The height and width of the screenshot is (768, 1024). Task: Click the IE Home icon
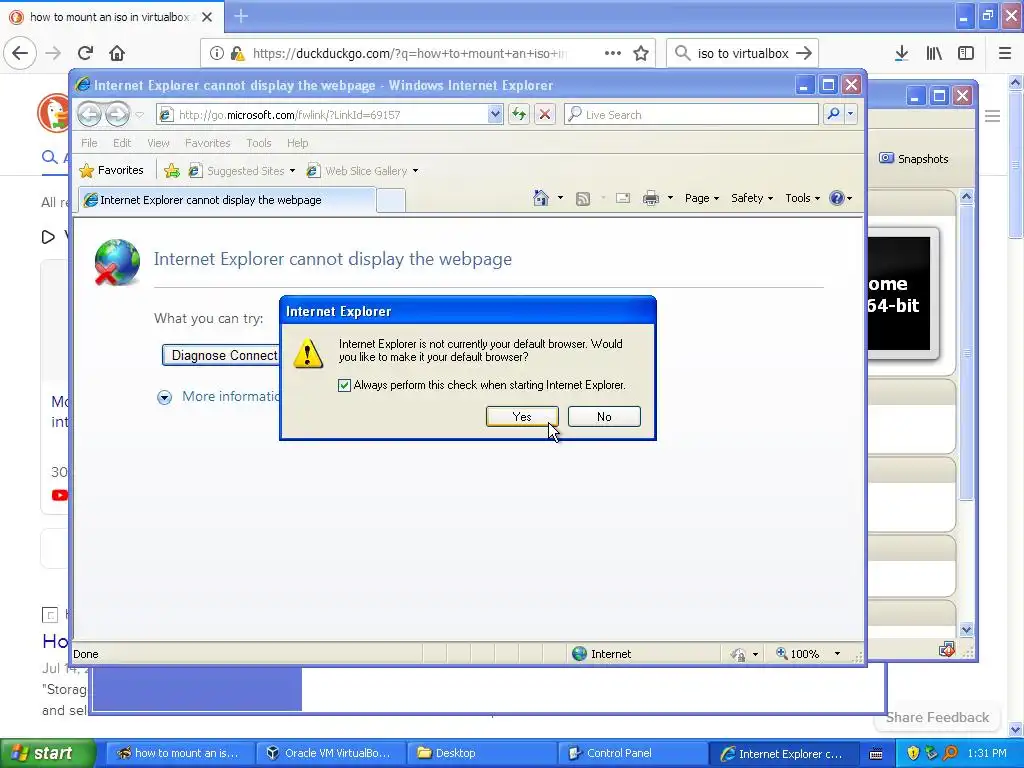coord(541,198)
